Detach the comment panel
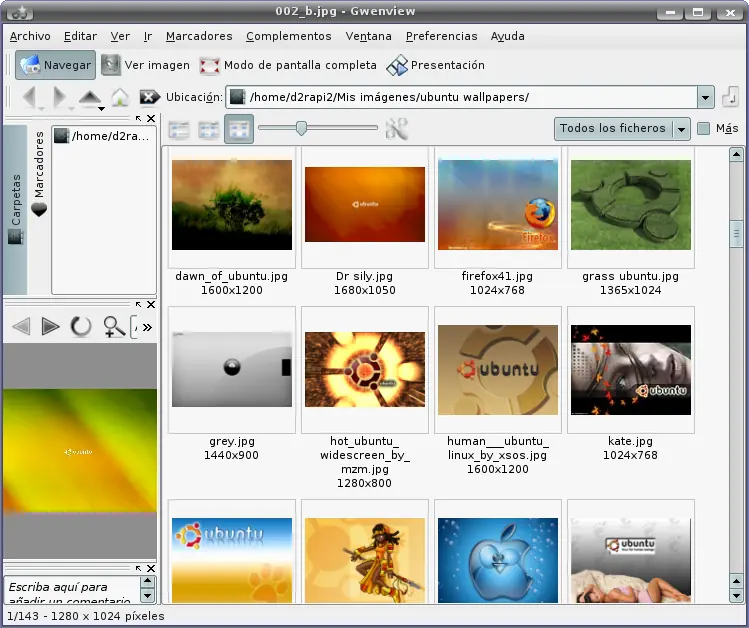This screenshot has height=628, width=749. click(x=139, y=568)
